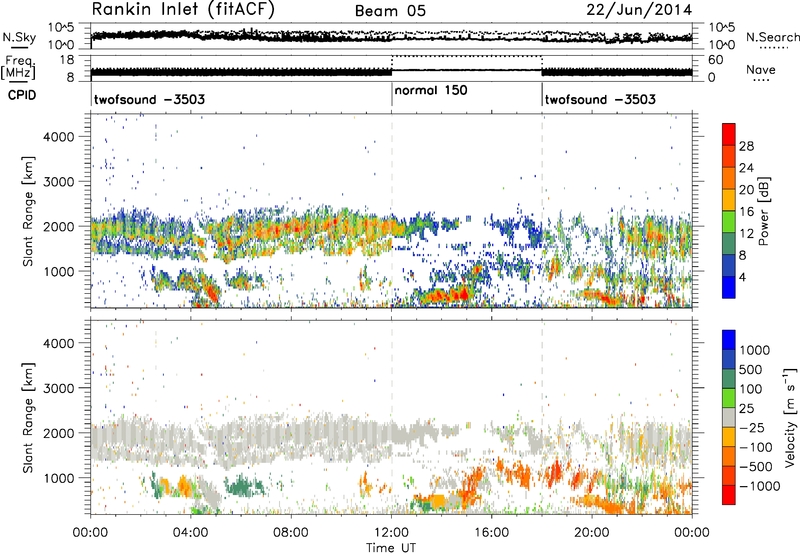Click the '4000' tick on the power panel
Image resolution: width=800 pixels, height=554 pixels.
(x=59, y=137)
